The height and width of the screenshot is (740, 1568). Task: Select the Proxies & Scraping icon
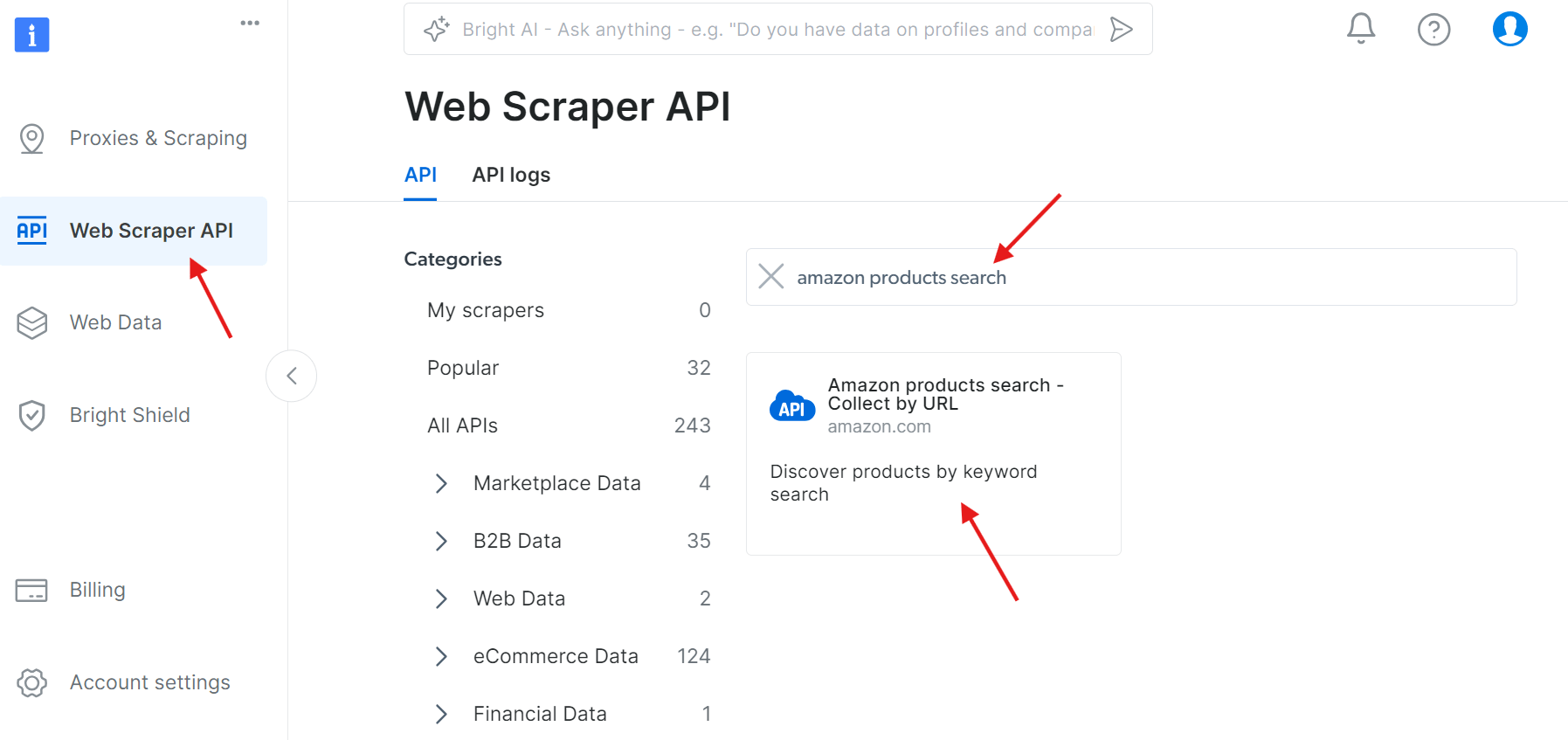click(32, 137)
